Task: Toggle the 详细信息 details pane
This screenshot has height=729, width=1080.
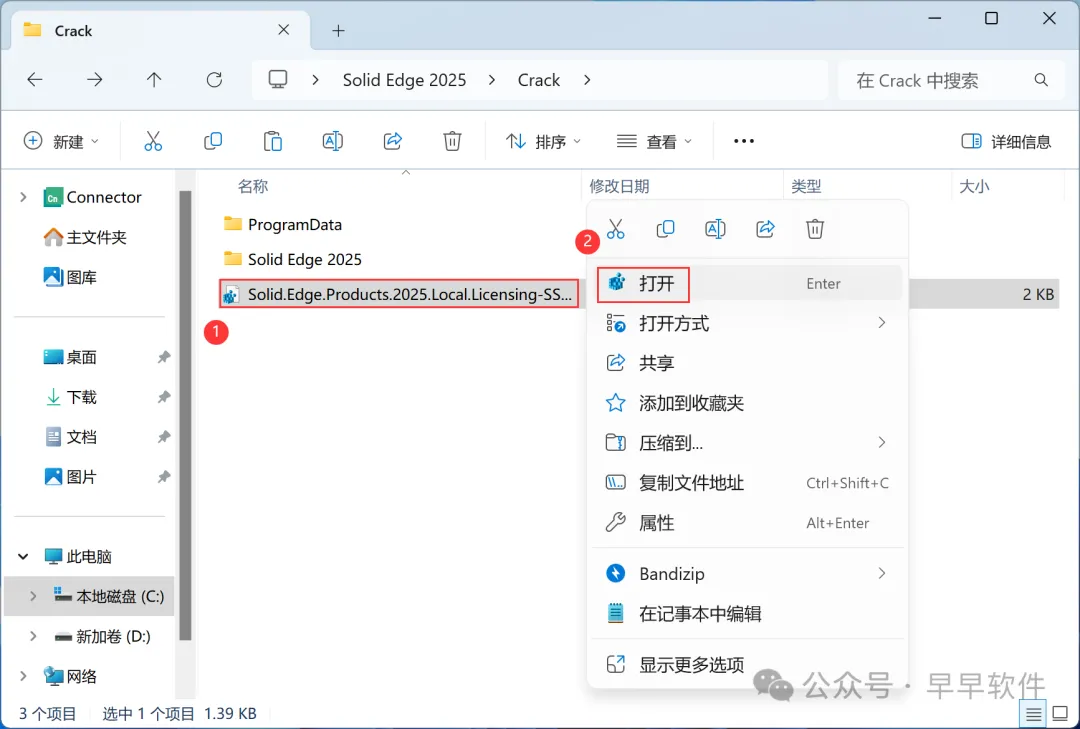Action: (1006, 141)
